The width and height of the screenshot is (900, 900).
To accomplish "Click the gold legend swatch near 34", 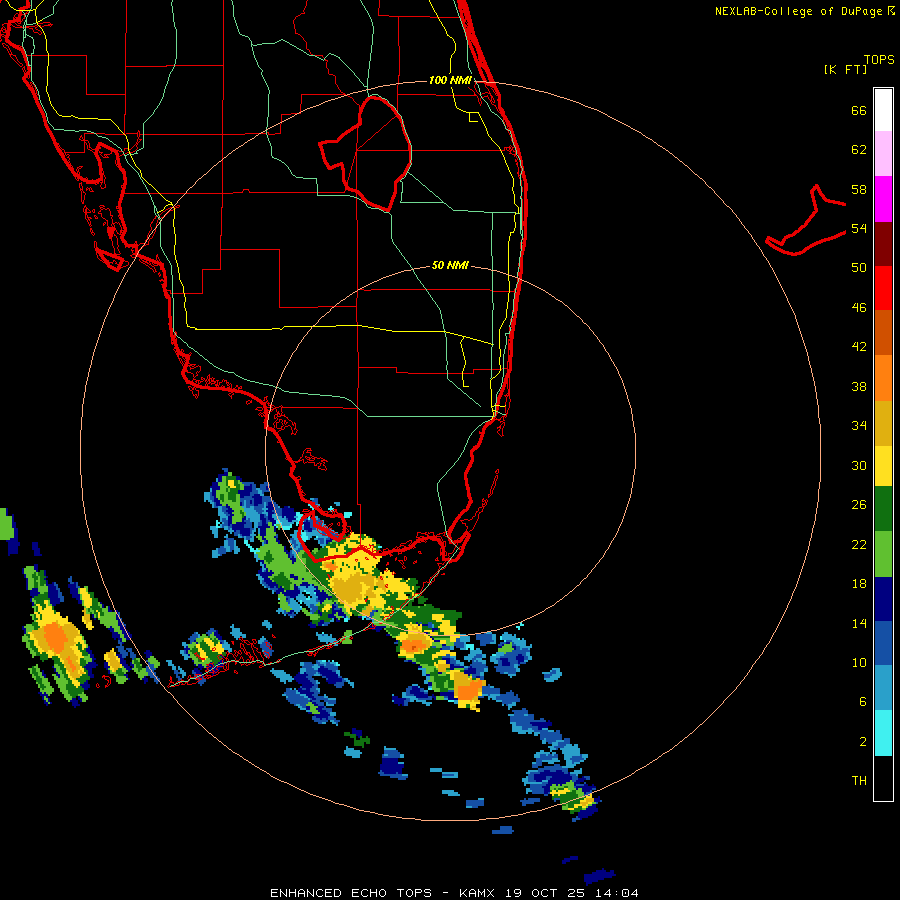I will pyautogui.click(x=883, y=423).
